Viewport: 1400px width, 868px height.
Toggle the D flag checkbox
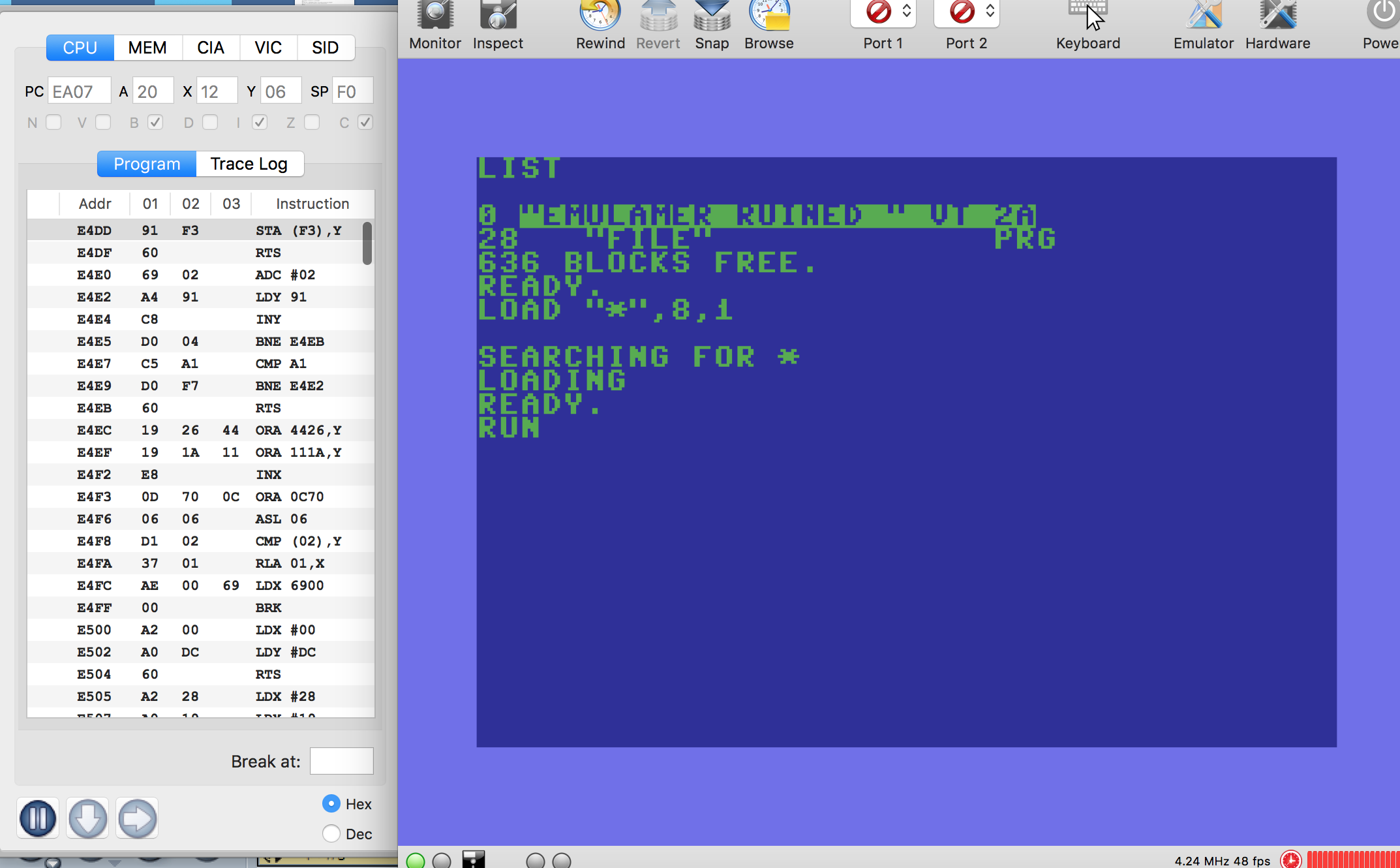tap(210, 122)
